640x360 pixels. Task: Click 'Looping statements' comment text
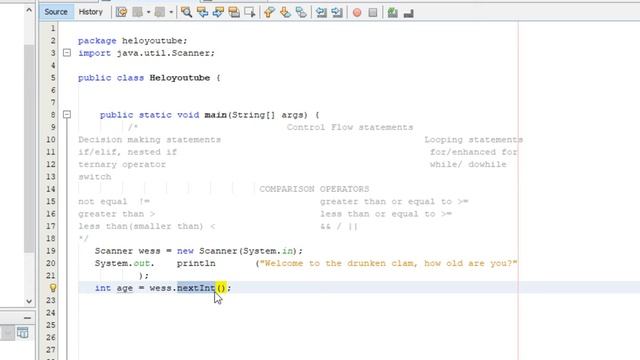473,140
